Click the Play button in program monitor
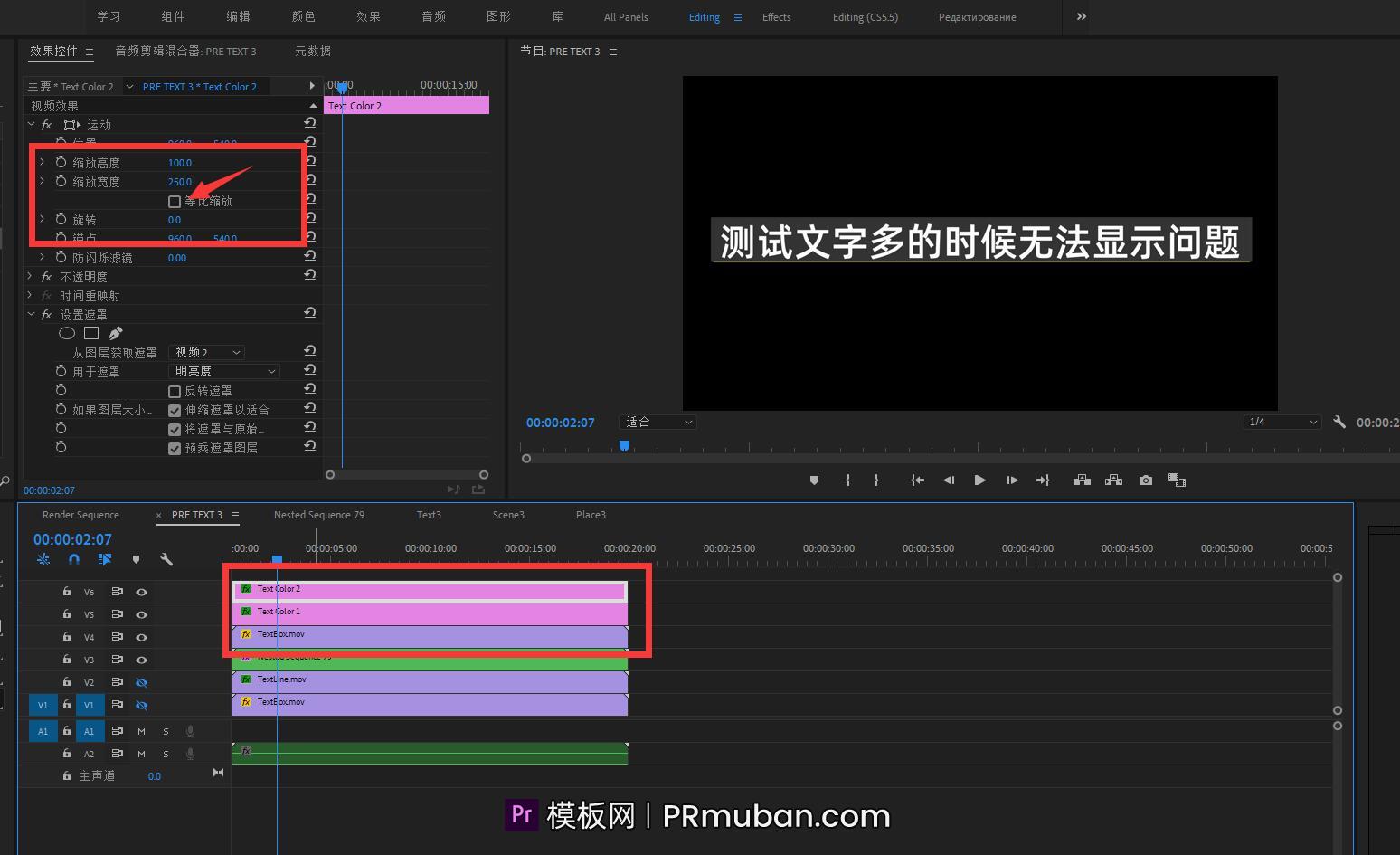 click(x=979, y=480)
